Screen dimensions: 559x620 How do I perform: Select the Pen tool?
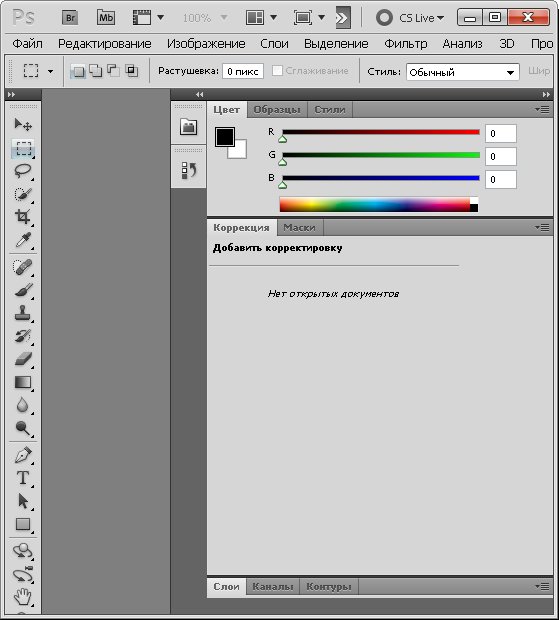tap(23, 455)
